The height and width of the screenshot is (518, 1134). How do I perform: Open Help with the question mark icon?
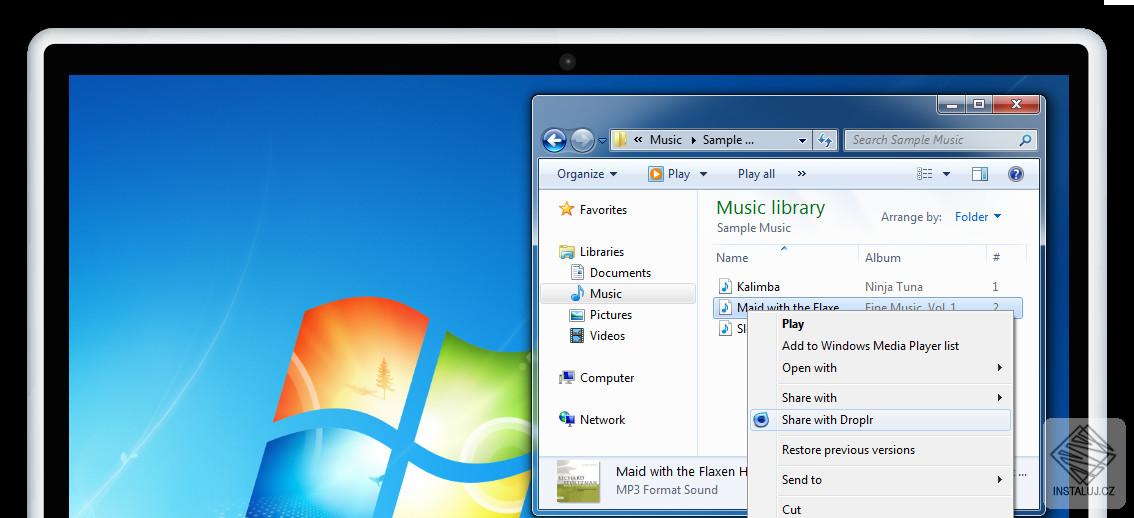[x=1015, y=174]
